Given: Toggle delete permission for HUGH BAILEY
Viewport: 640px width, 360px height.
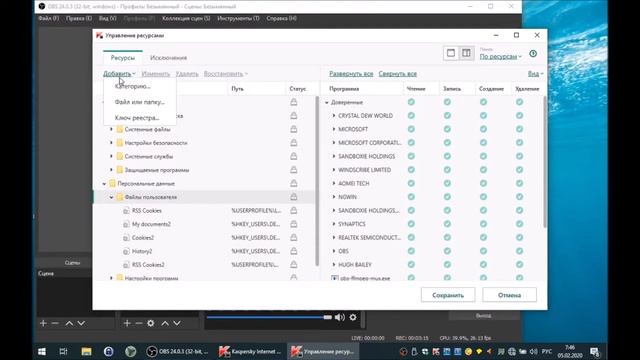Looking at the screenshot, I should pos(519,264).
